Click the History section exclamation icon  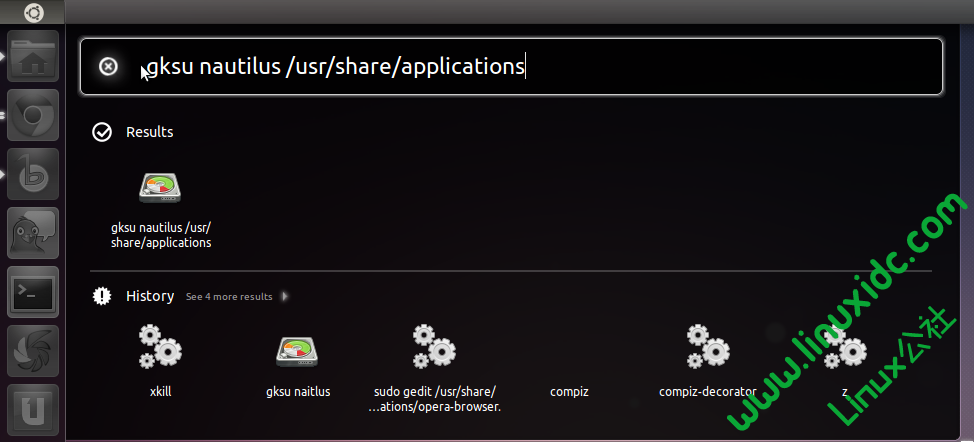(102, 296)
